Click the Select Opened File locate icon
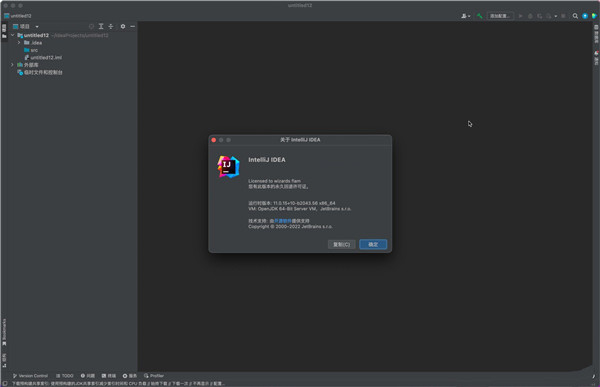Image resolution: width=600 pixels, height=387 pixels. point(91,26)
